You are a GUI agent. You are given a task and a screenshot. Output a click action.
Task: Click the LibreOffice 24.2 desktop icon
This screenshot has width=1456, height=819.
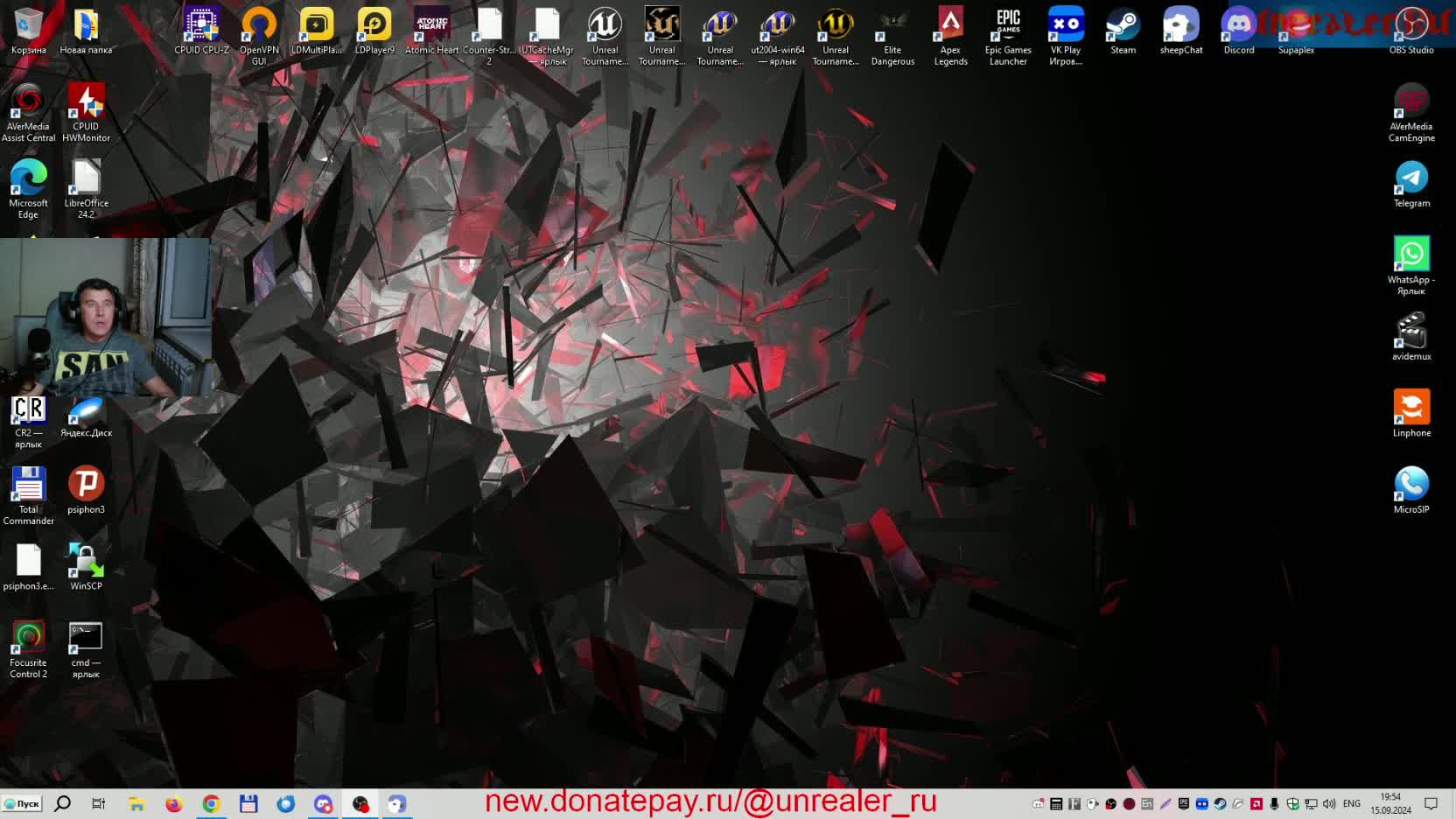pyautogui.click(x=86, y=189)
